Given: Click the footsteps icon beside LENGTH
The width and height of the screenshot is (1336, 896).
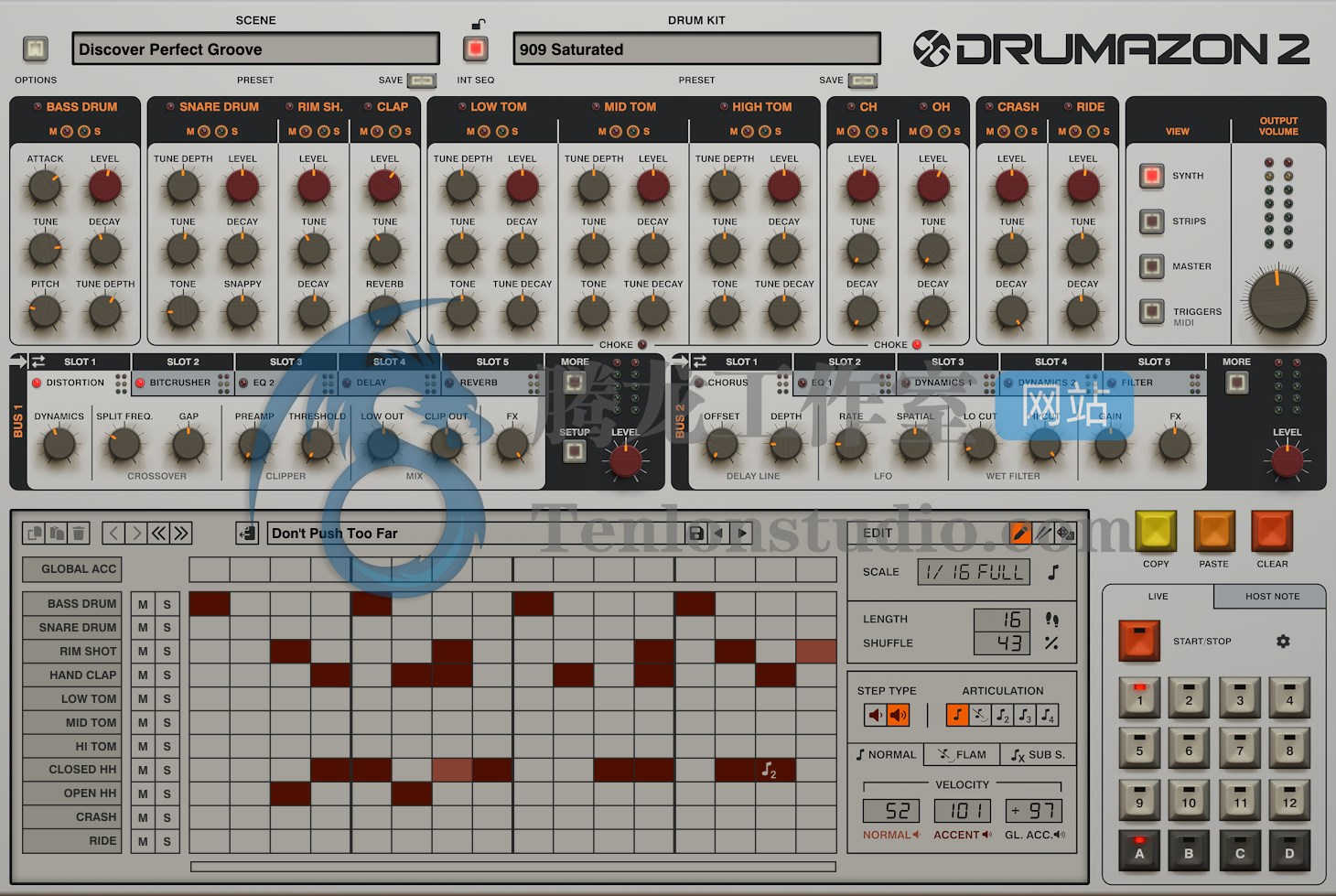Looking at the screenshot, I should (1052, 620).
